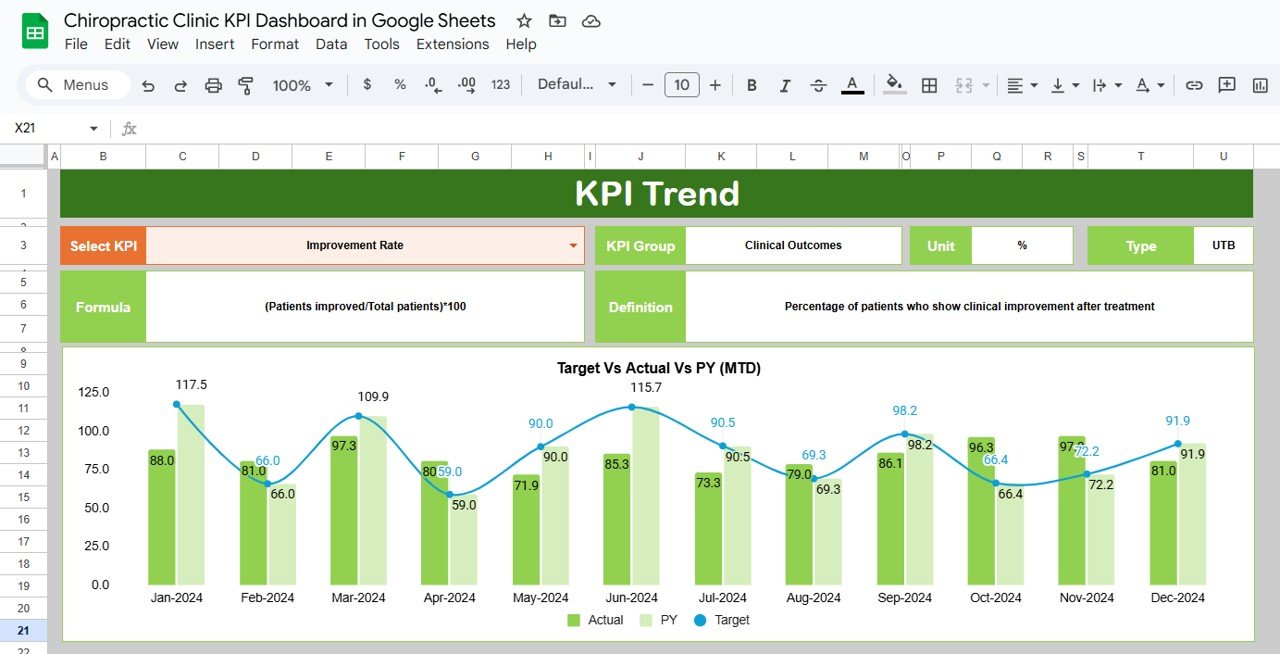Click the Print icon
The image size is (1280, 654).
point(213,86)
